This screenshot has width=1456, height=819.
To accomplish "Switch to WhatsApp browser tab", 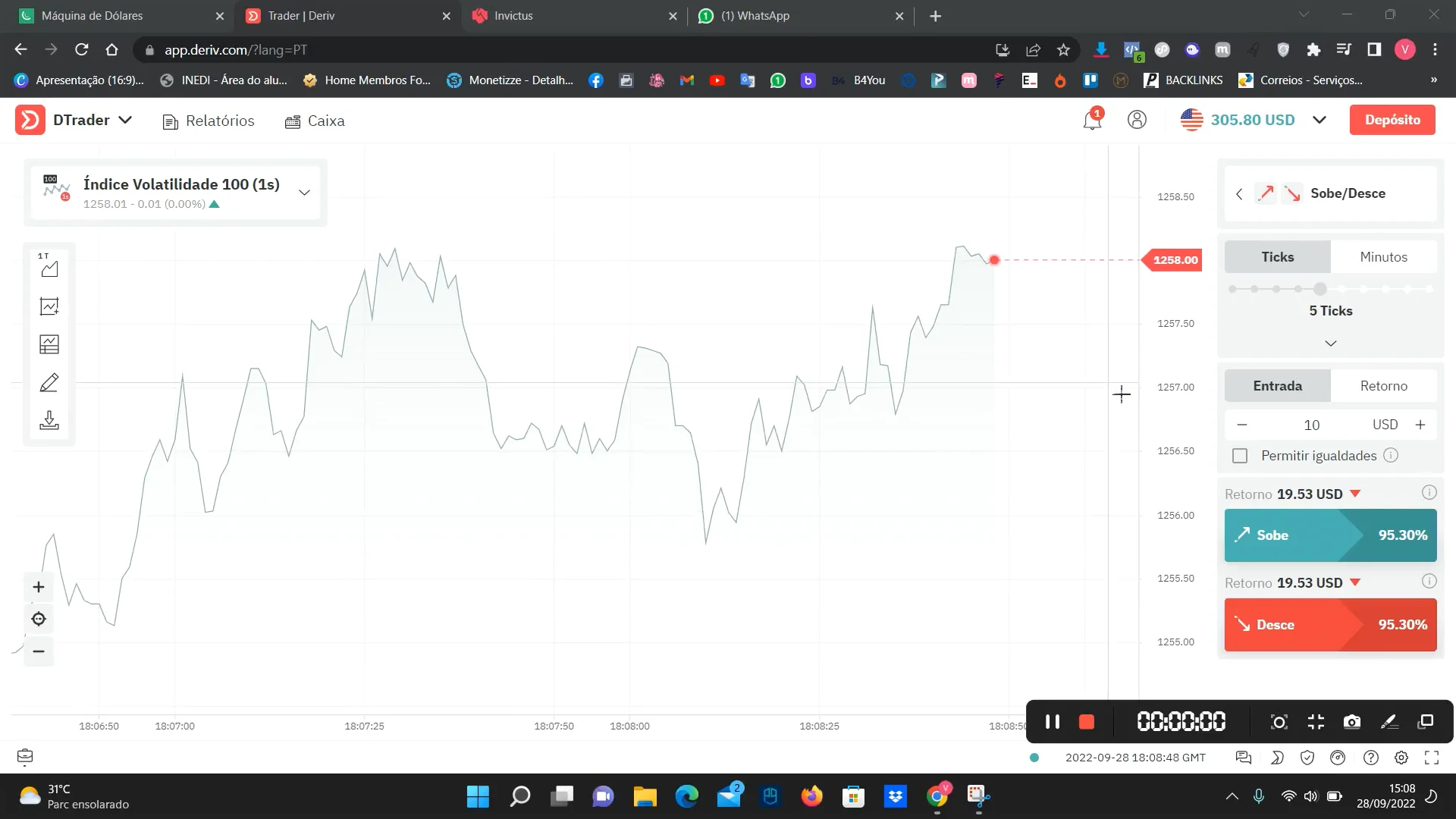I will (x=800, y=16).
